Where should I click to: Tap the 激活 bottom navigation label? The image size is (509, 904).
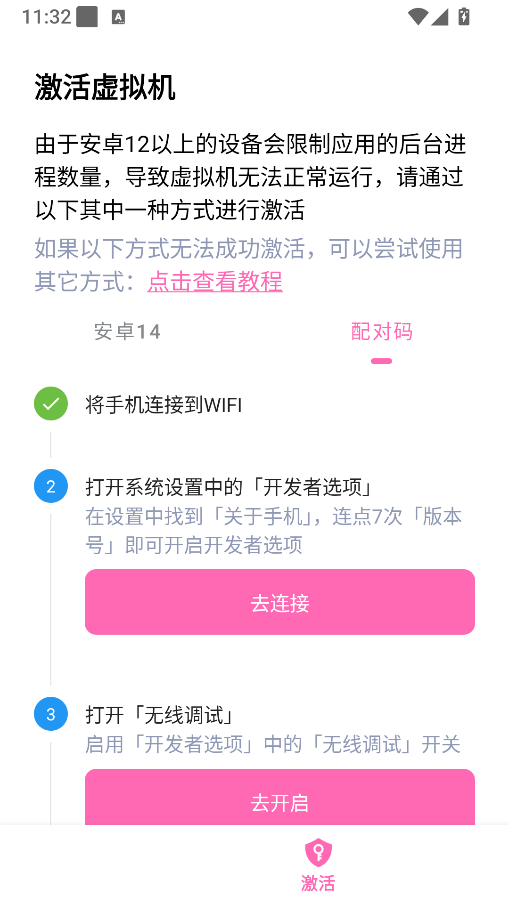pyautogui.click(x=318, y=883)
